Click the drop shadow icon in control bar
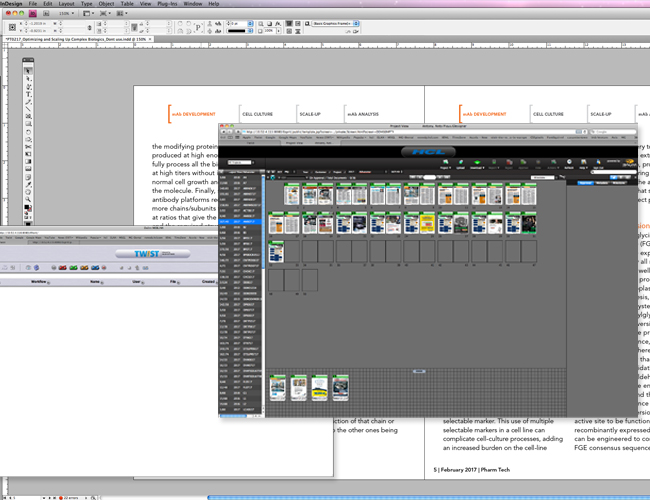 coord(269,24)
